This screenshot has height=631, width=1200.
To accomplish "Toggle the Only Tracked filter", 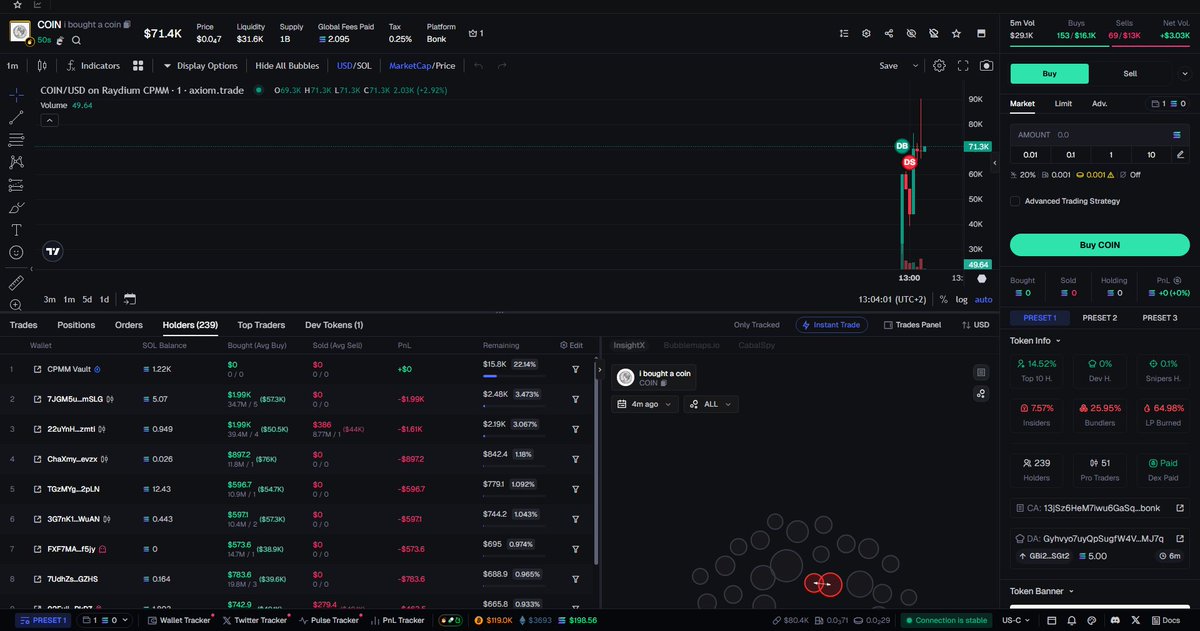I will [x=756, y=325].
